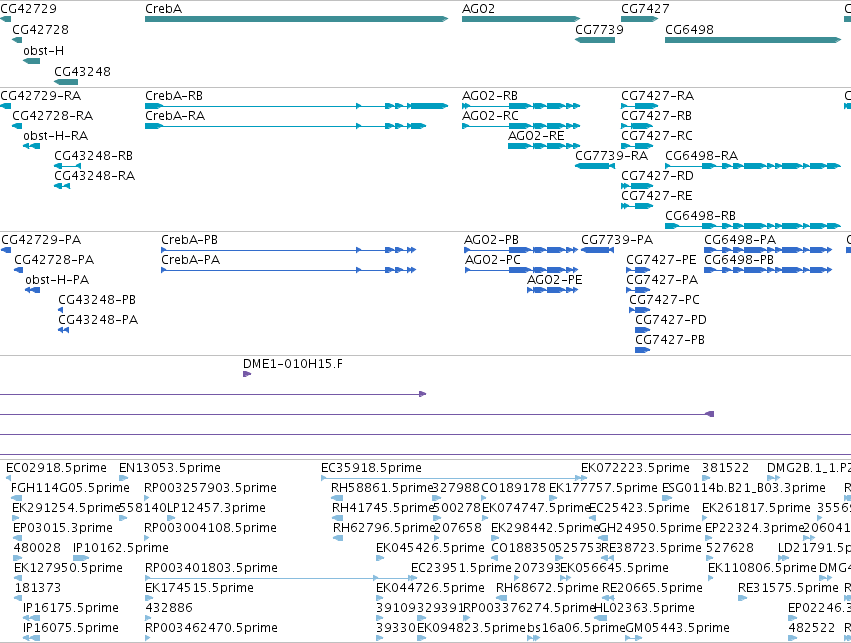Image resolution: width=851 pixels, height=643 pixels.
Task: Open the RP003257903.5prime EST label
Action: click(x=210, y=488)
